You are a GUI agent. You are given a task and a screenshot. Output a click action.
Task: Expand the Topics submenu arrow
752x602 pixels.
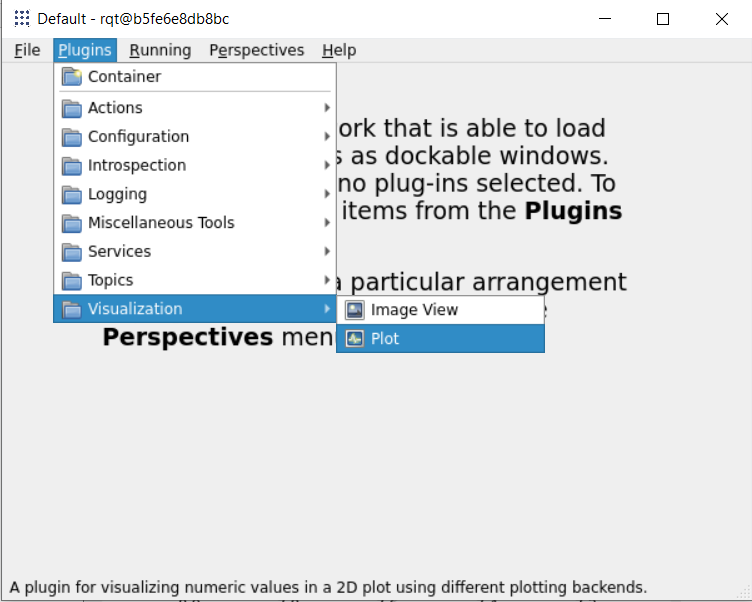click(x=327, y=280)
